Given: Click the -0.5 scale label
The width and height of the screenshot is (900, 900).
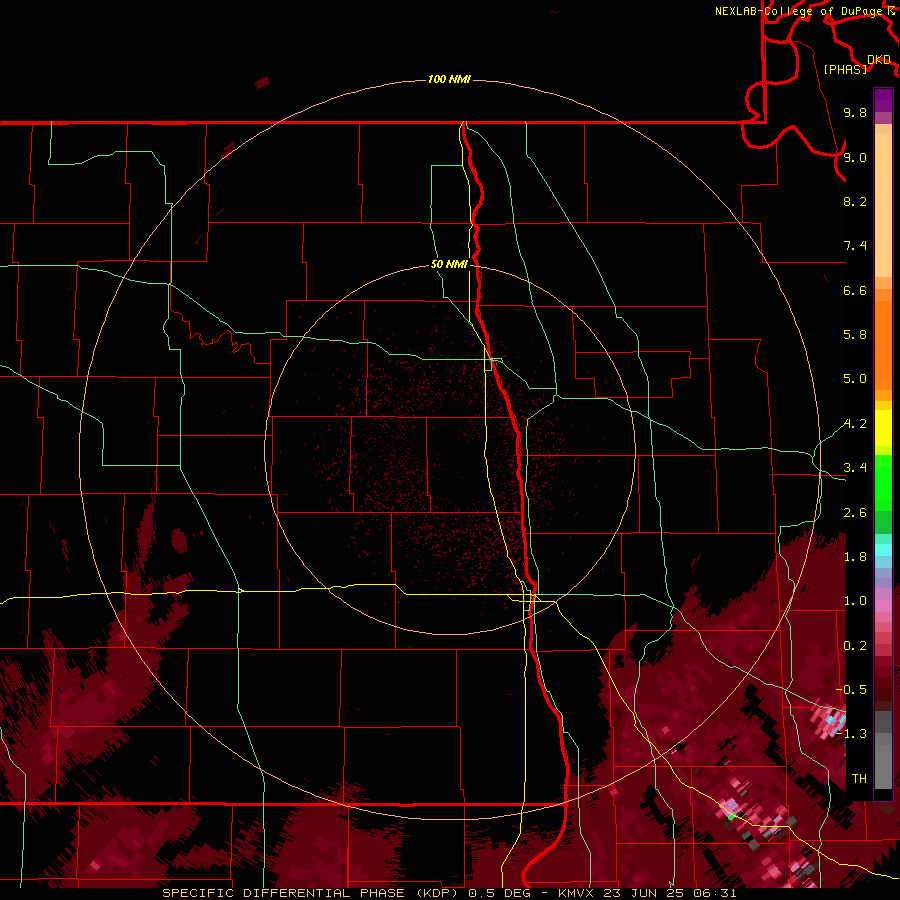Looking at the screenshot, I should click(x=851, y=690).
